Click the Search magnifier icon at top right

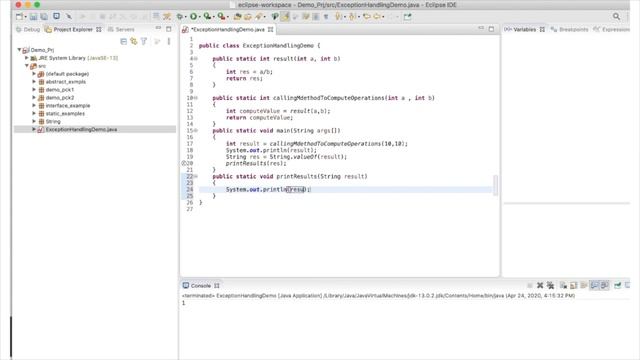pyautogui.click(x=616, y=16)
